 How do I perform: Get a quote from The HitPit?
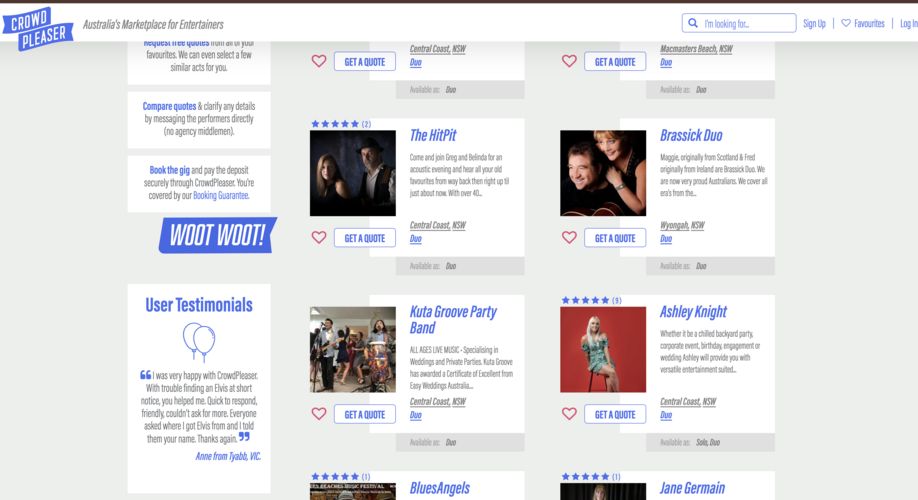[365, 238]
